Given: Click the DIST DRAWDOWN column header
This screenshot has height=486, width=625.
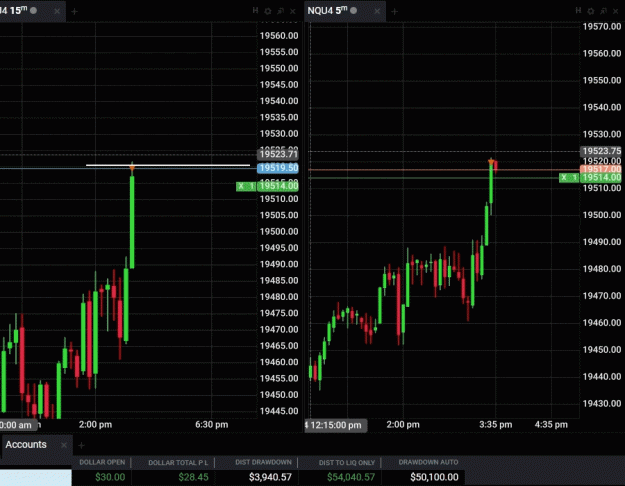Looking at the screenshot, I should (263, 462).
